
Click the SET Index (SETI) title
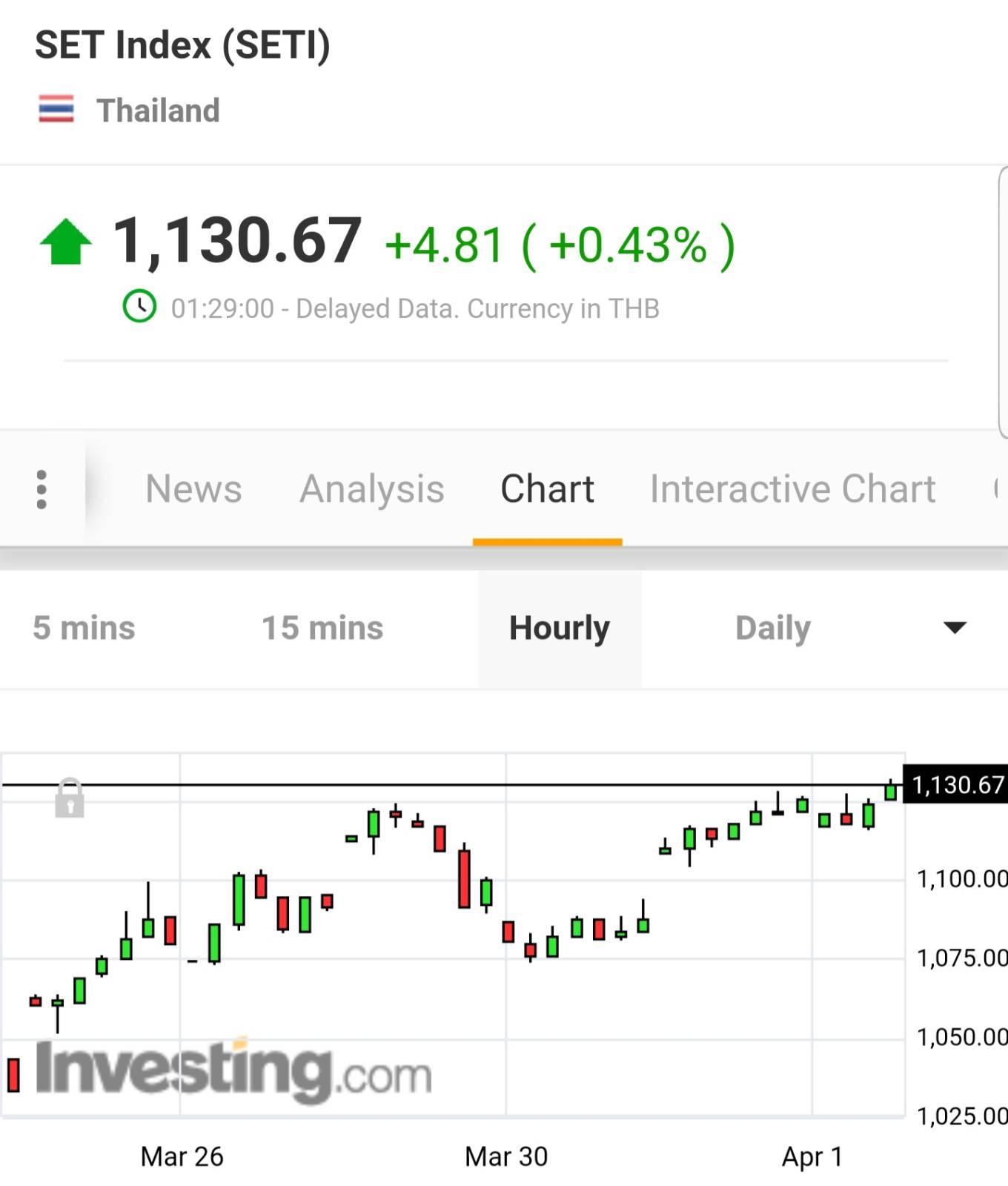pyautogui.click(x=182, y=45)
